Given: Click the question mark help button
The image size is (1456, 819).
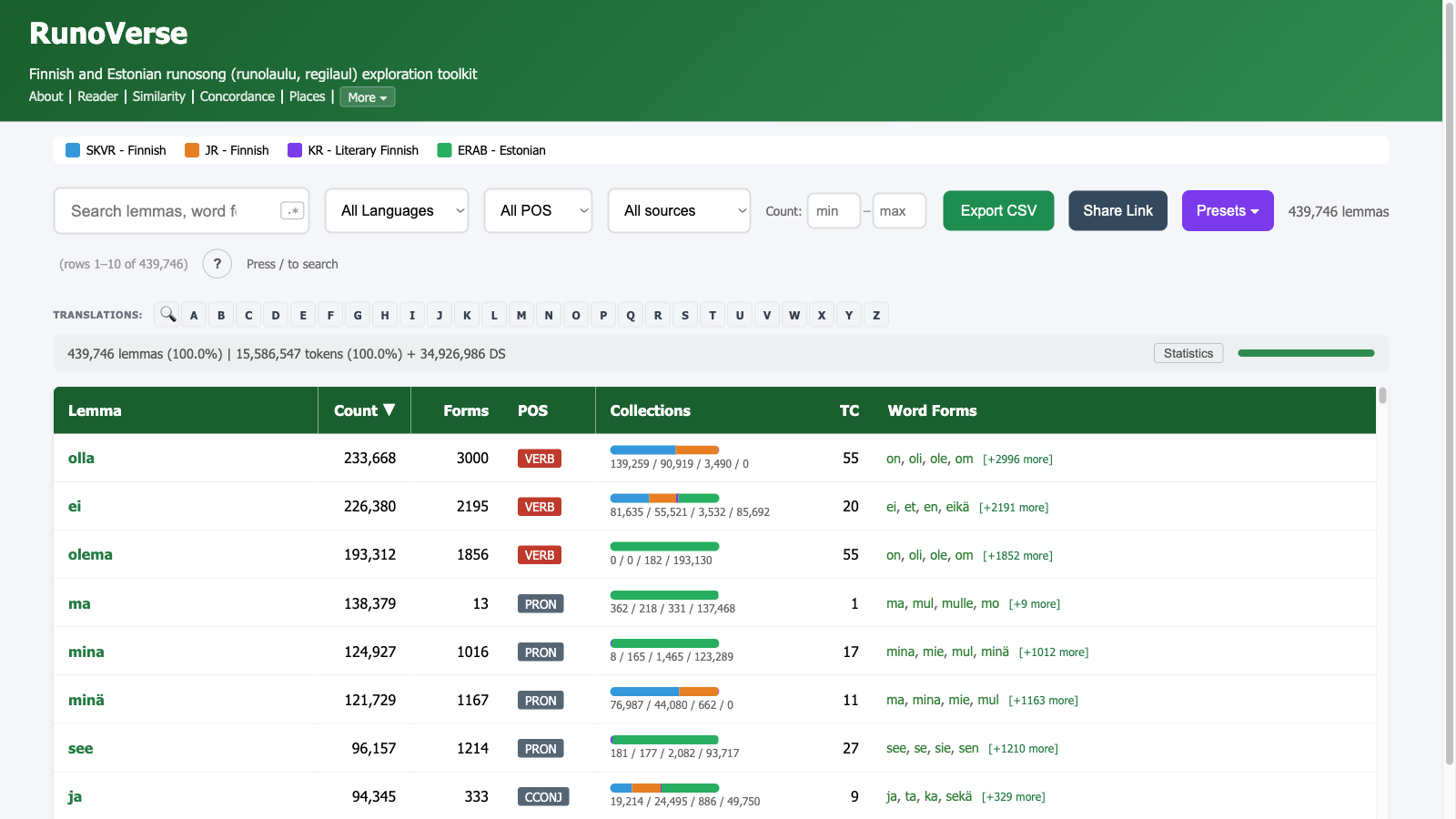Looking at the screenshot, I should (217, 264).
